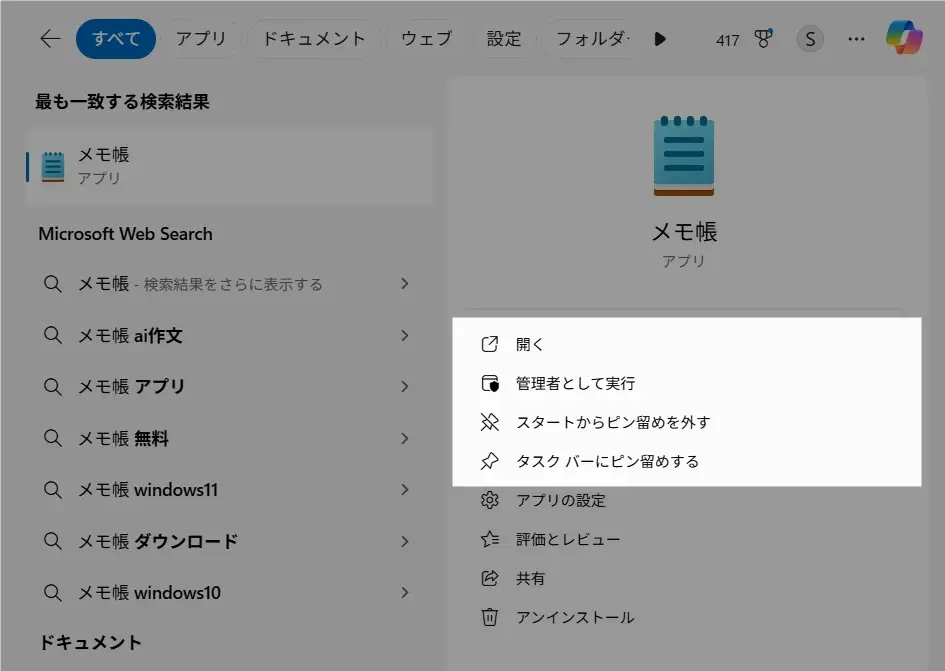Show more filter tabs with the play arrow

click(x=660, y=39)
